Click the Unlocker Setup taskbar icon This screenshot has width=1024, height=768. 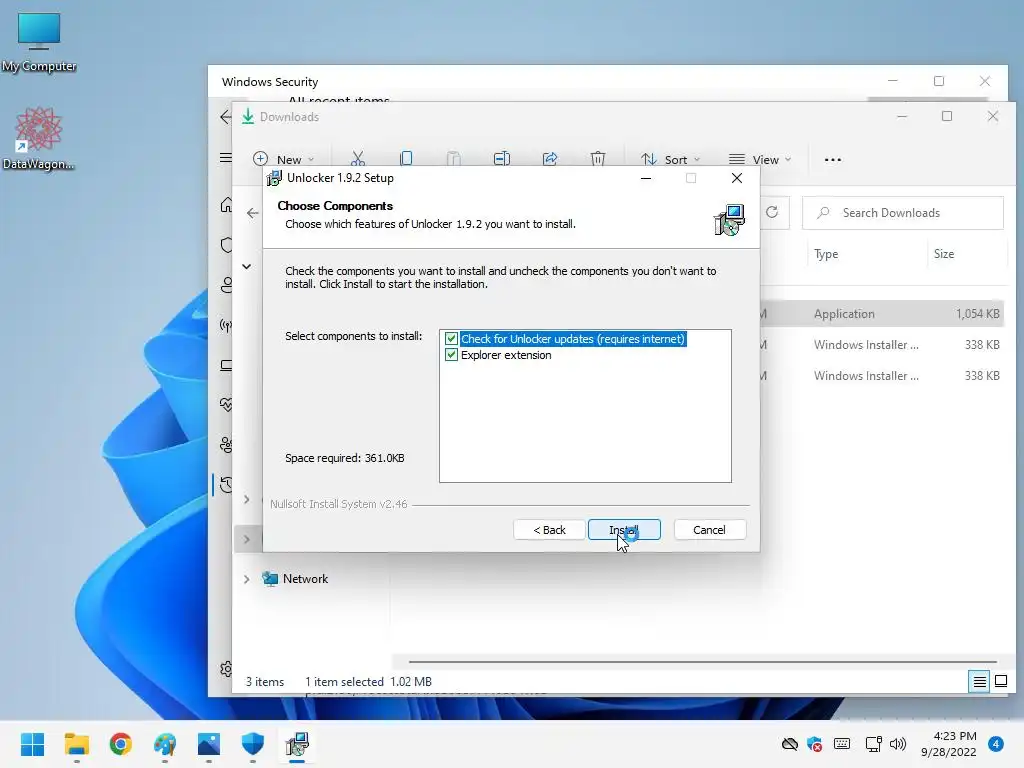pyautogui.click(x=297, y=744)
